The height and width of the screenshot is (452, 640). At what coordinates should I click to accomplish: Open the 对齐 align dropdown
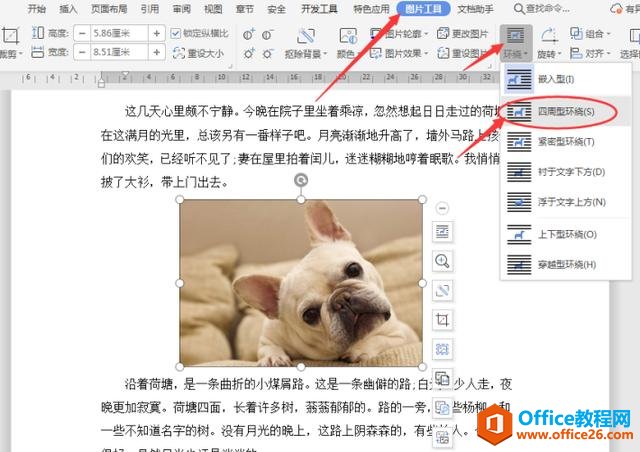pyautogui.click(x=590, y=53)
